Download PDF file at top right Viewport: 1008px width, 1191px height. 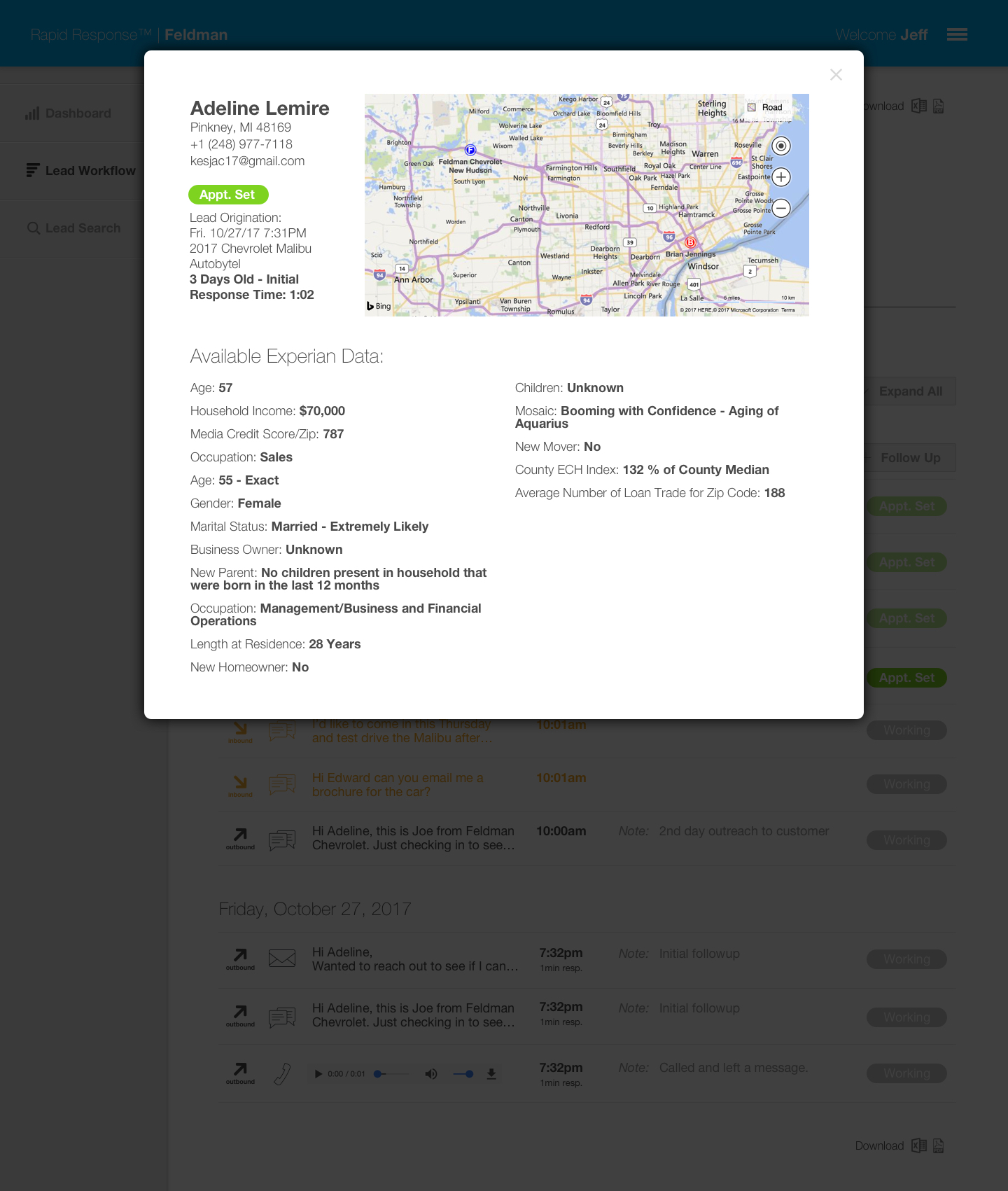pos(939,106)
